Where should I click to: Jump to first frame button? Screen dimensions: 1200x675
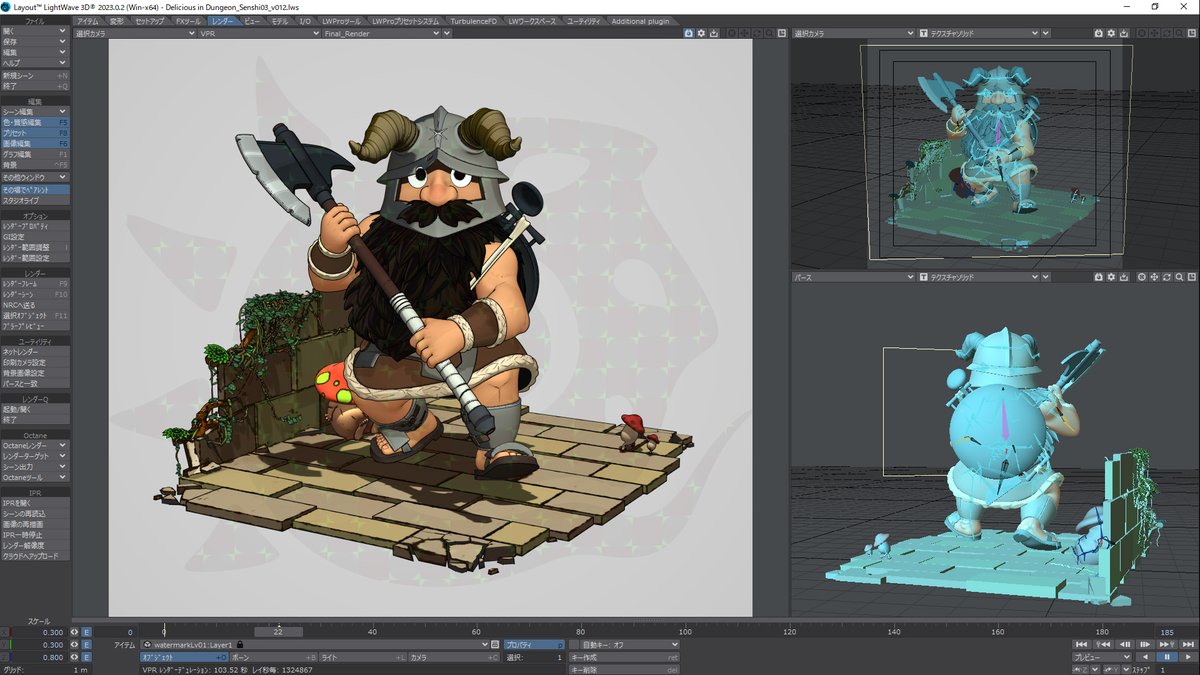coord(1083,645)
